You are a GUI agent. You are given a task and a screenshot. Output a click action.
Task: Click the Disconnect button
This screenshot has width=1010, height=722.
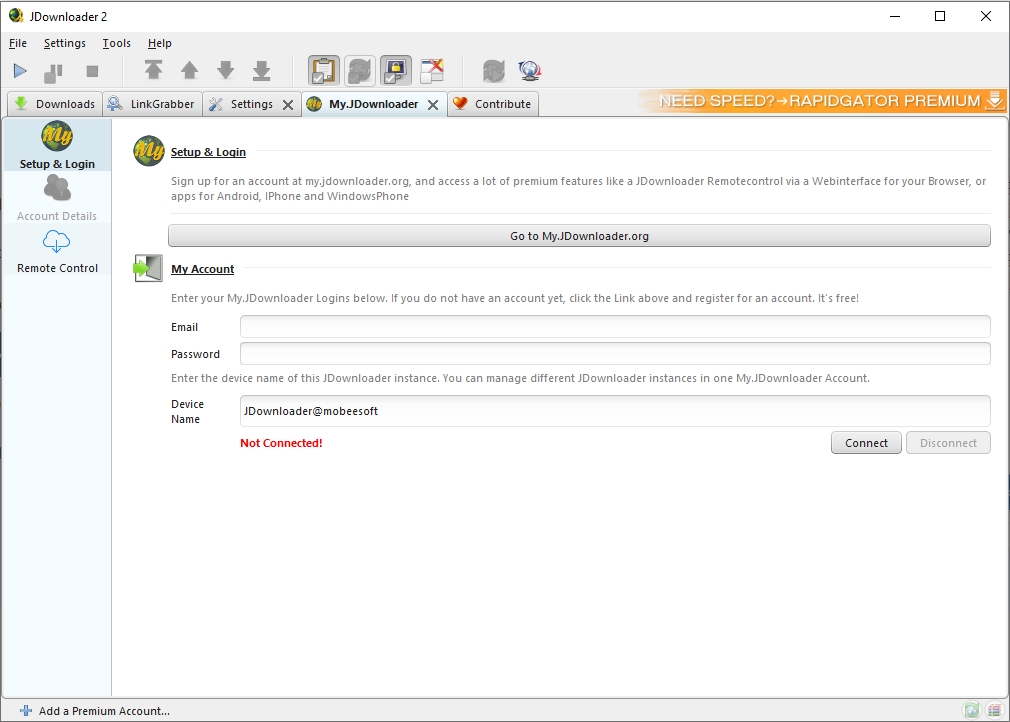(x=948, y=443)
